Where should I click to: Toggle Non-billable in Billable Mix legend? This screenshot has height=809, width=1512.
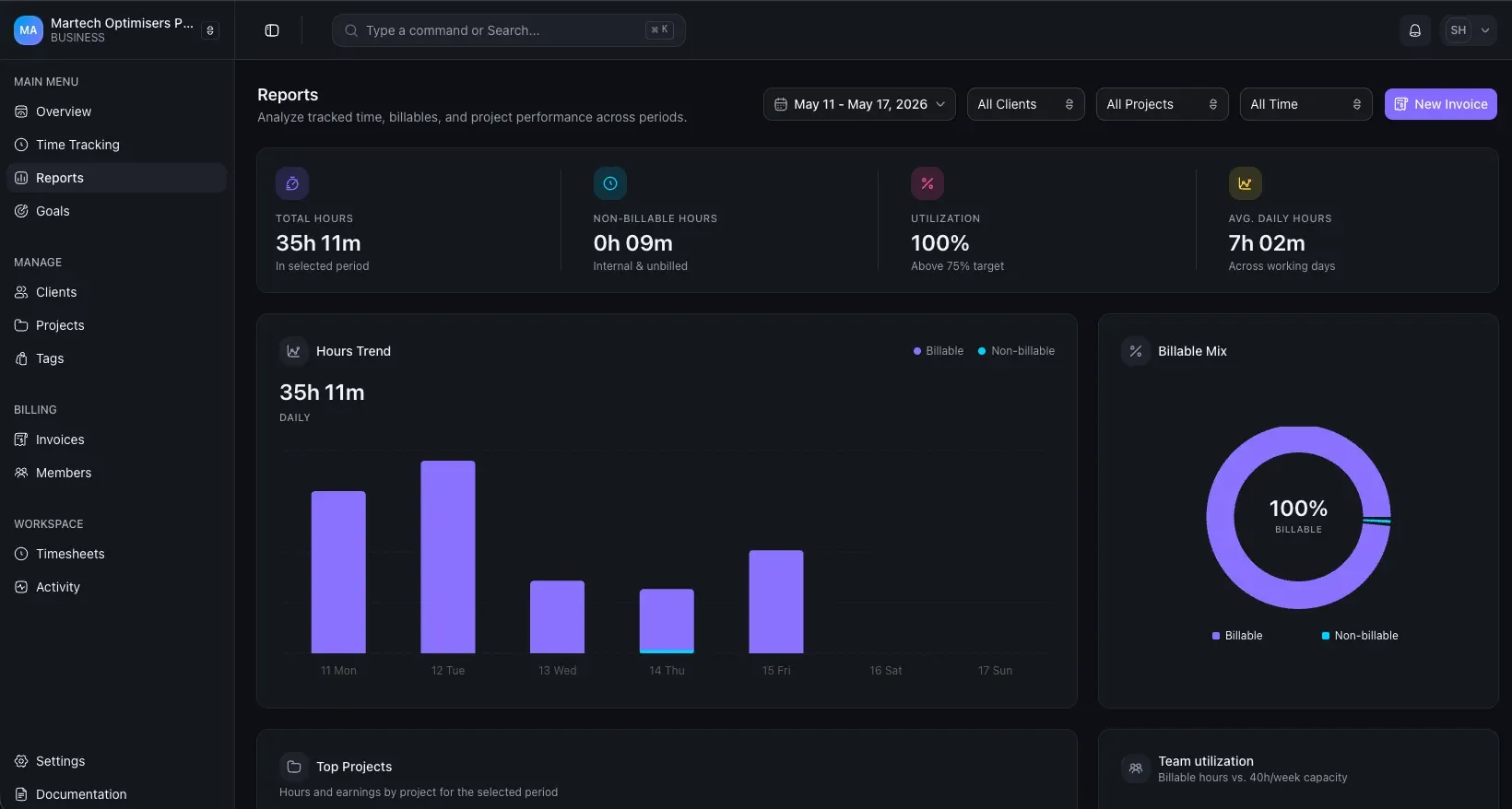click(1360, 636)
